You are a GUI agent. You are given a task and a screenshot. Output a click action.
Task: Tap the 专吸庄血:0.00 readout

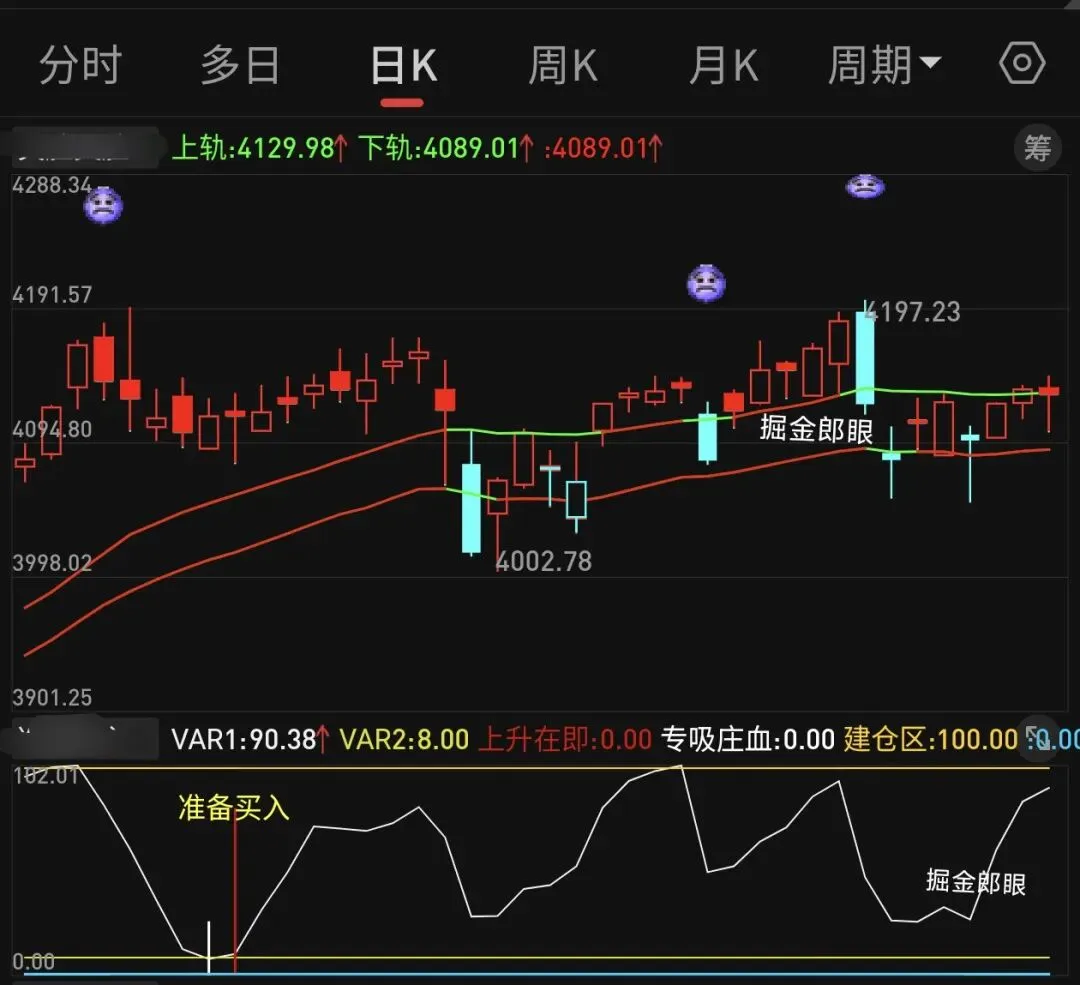(748, 740)
